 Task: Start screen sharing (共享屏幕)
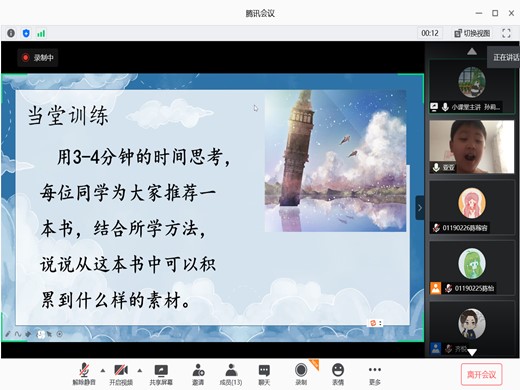[161, 374]
